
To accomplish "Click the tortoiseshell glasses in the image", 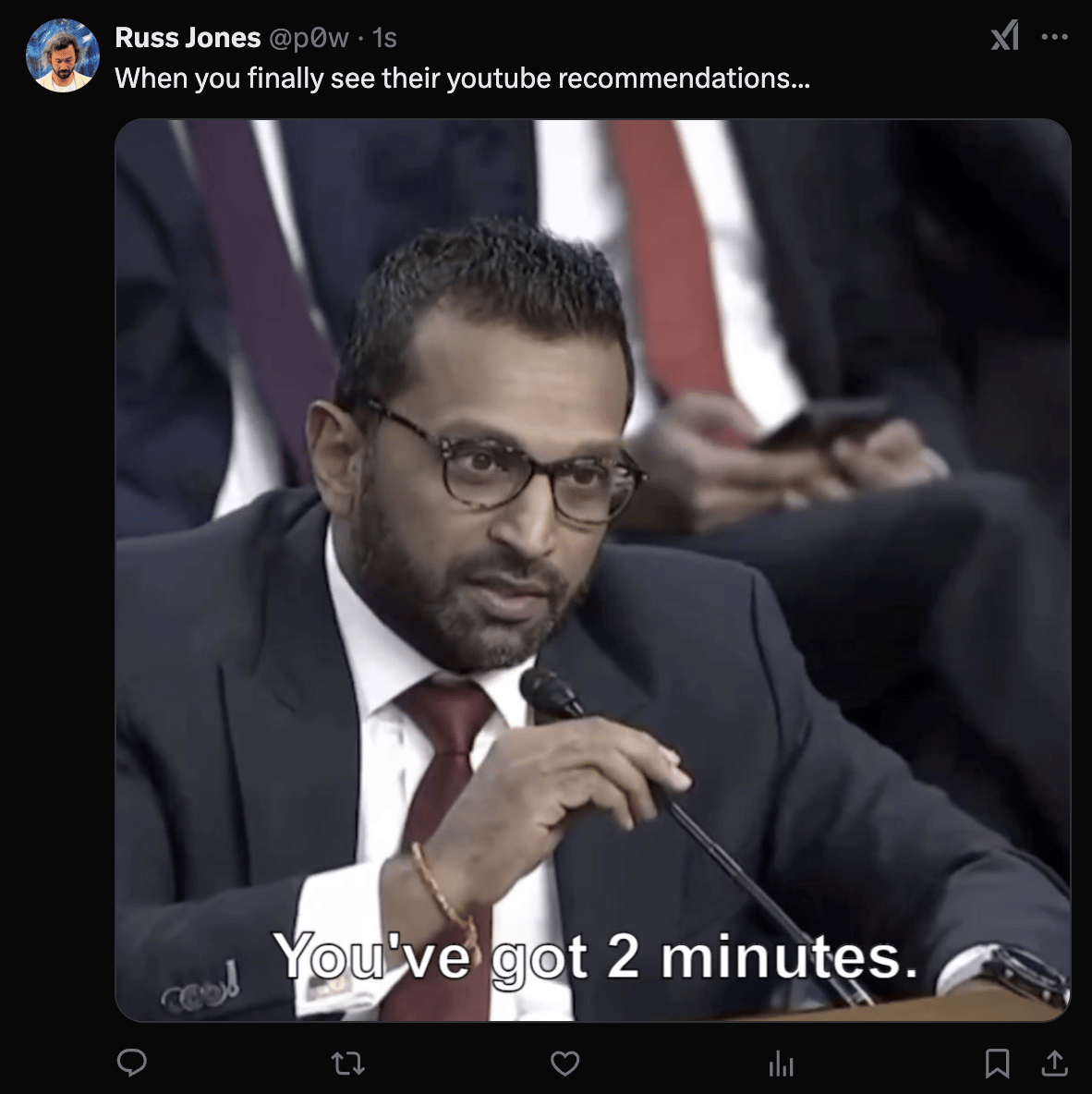I will pyautogui.click(x=508, y=466).
